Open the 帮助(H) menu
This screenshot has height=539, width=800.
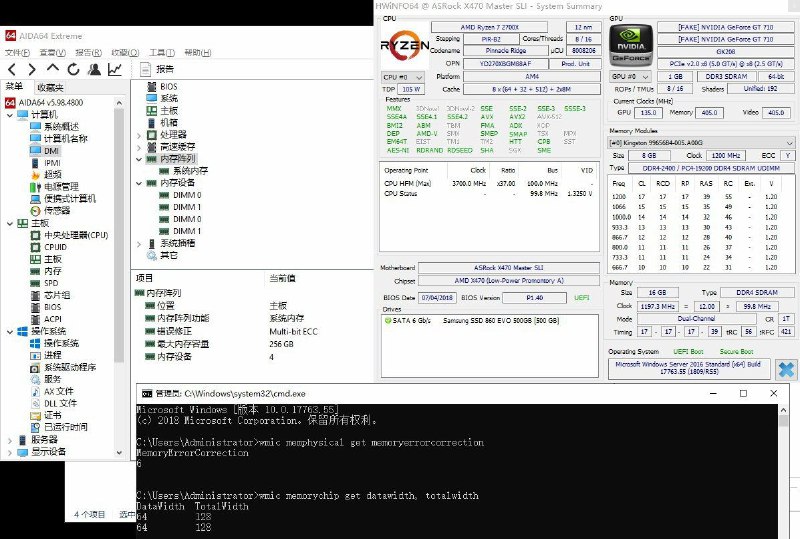(x=198, y=53)
